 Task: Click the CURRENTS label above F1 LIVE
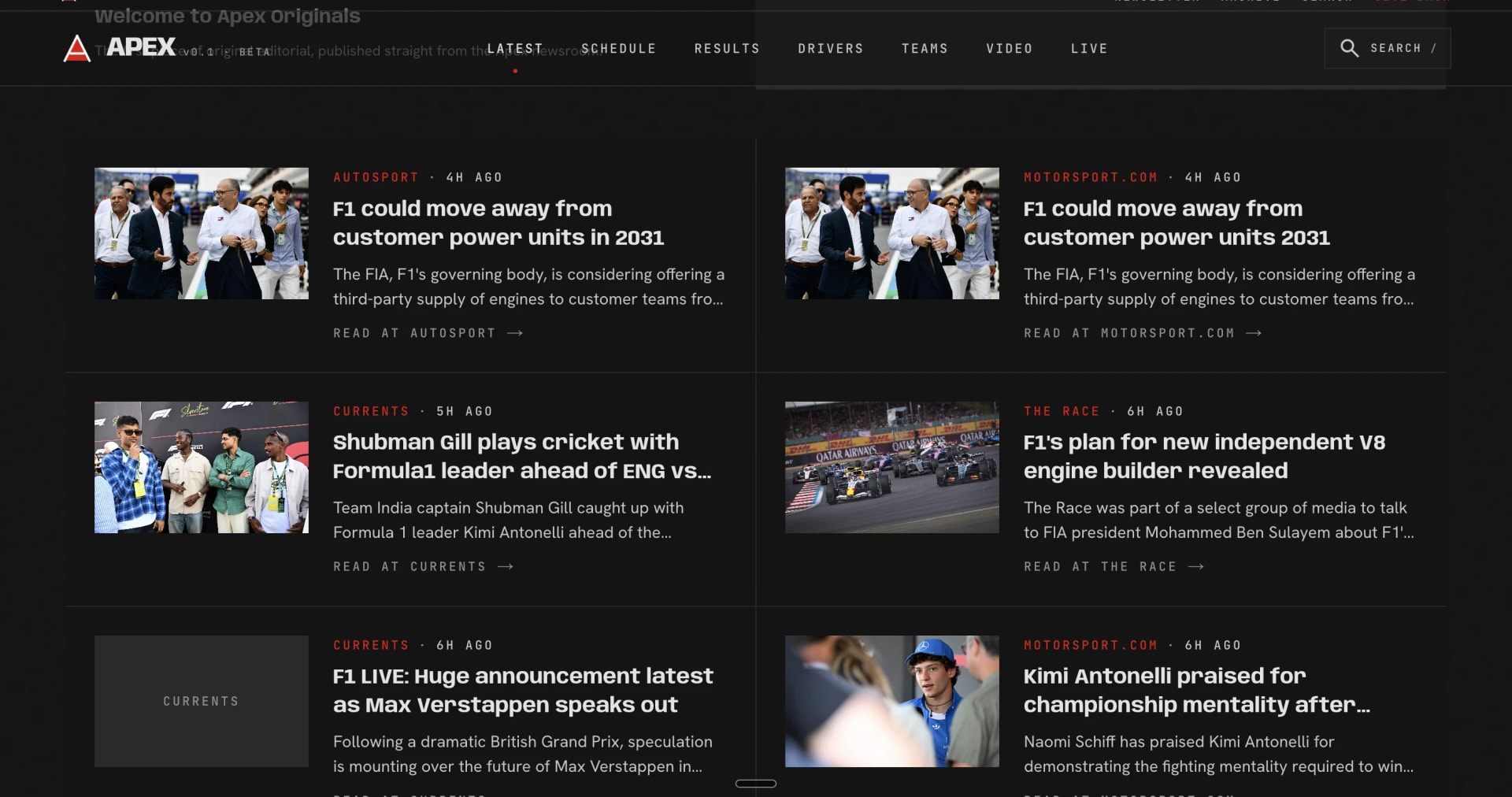371,645
